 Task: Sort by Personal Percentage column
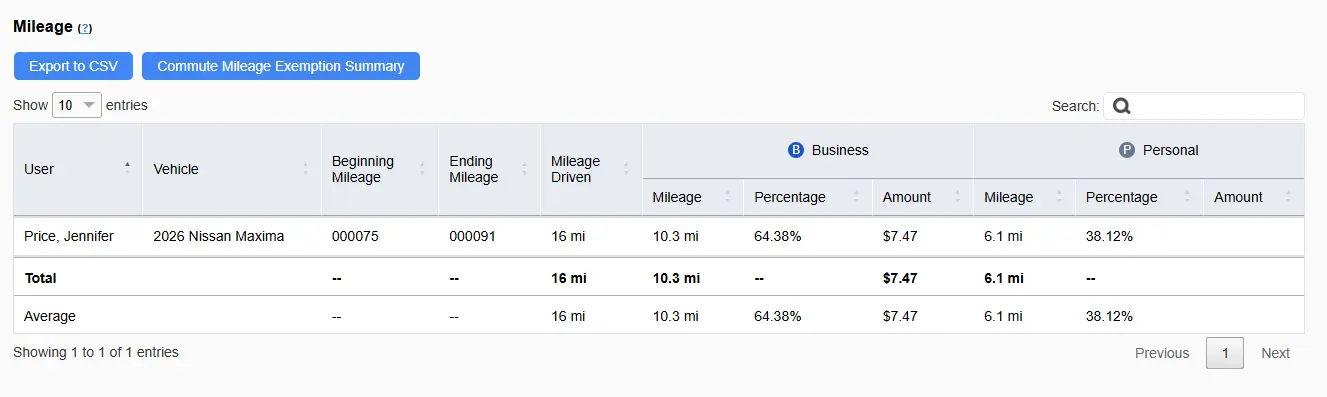[x=1140, y=197]
